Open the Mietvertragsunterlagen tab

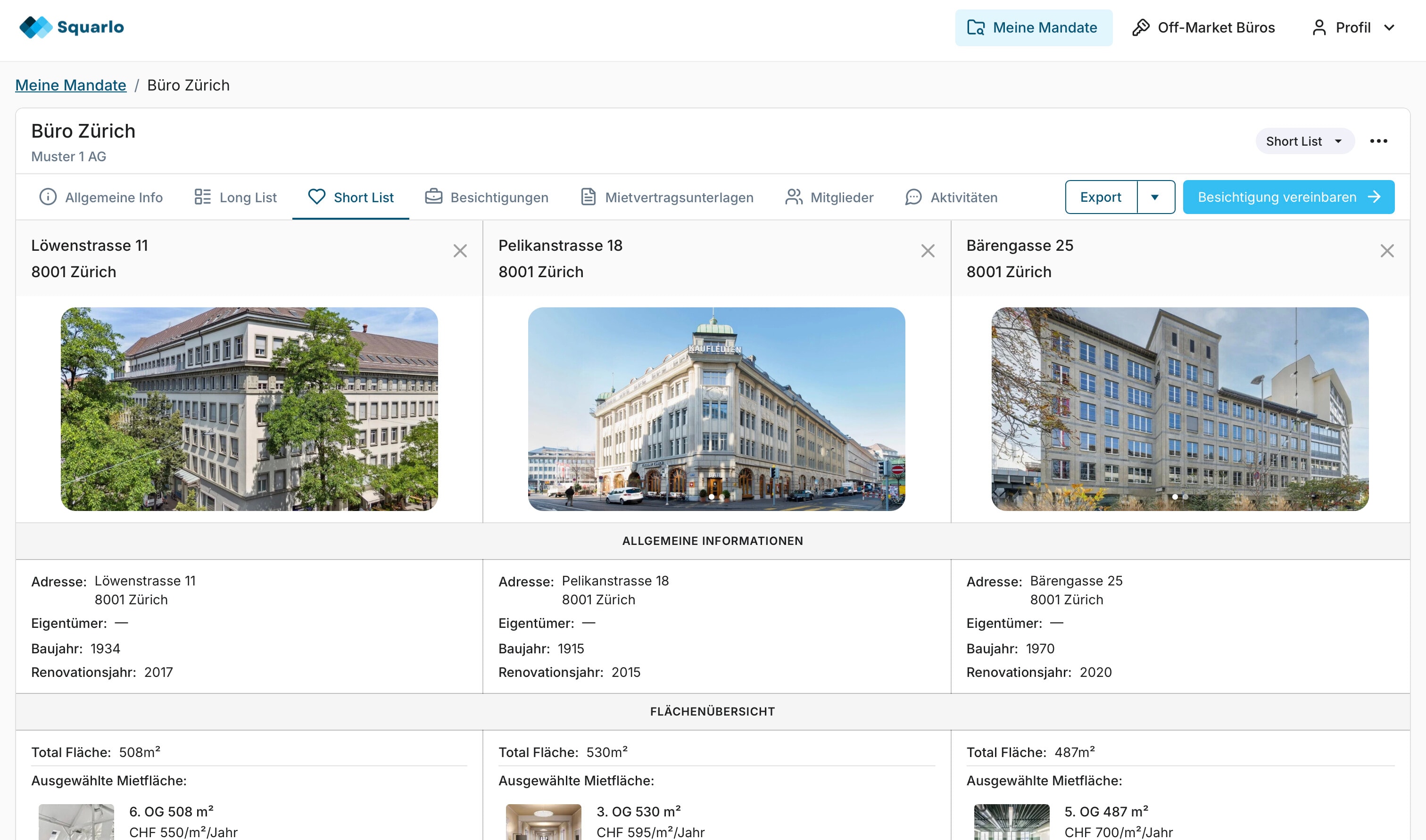coord(667,198)
